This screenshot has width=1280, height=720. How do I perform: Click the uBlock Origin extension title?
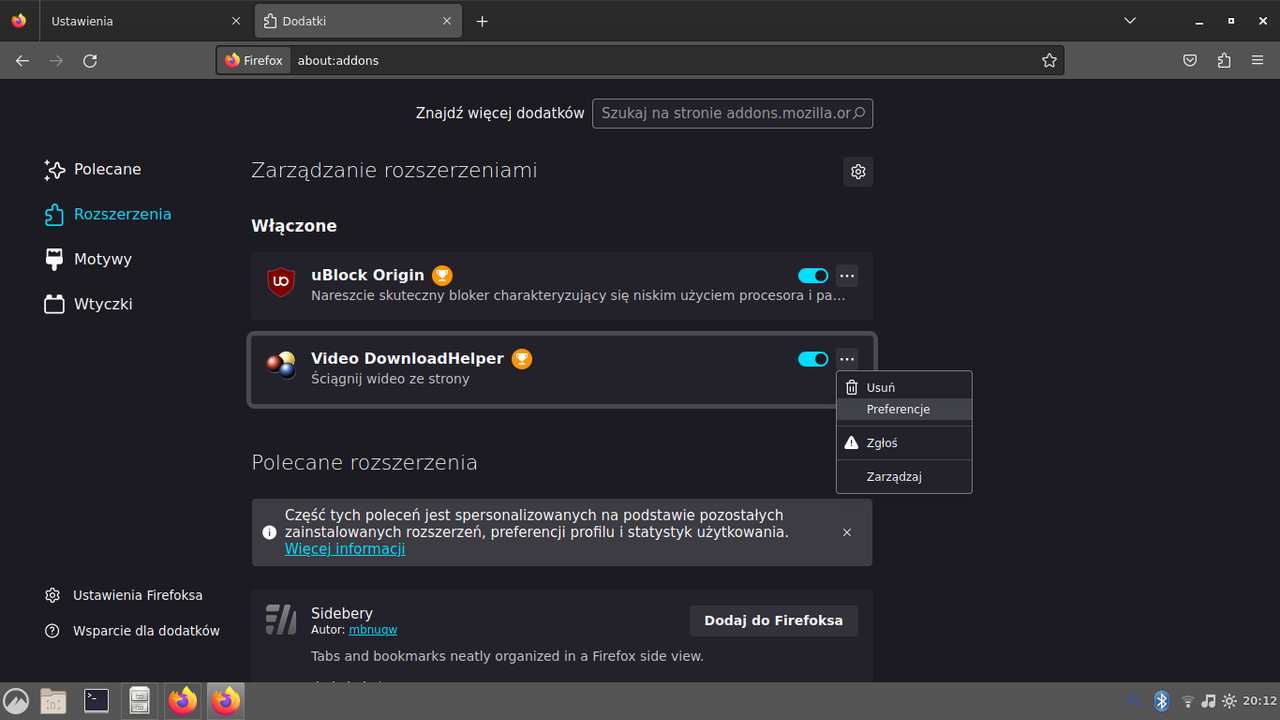pos(368,276)
